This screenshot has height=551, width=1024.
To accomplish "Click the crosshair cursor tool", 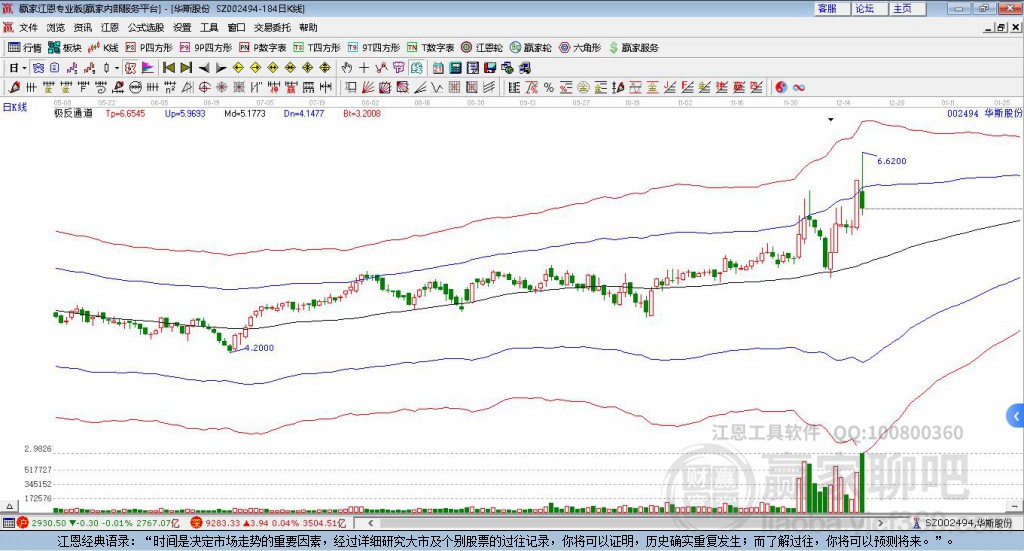I will coord(364,67).
